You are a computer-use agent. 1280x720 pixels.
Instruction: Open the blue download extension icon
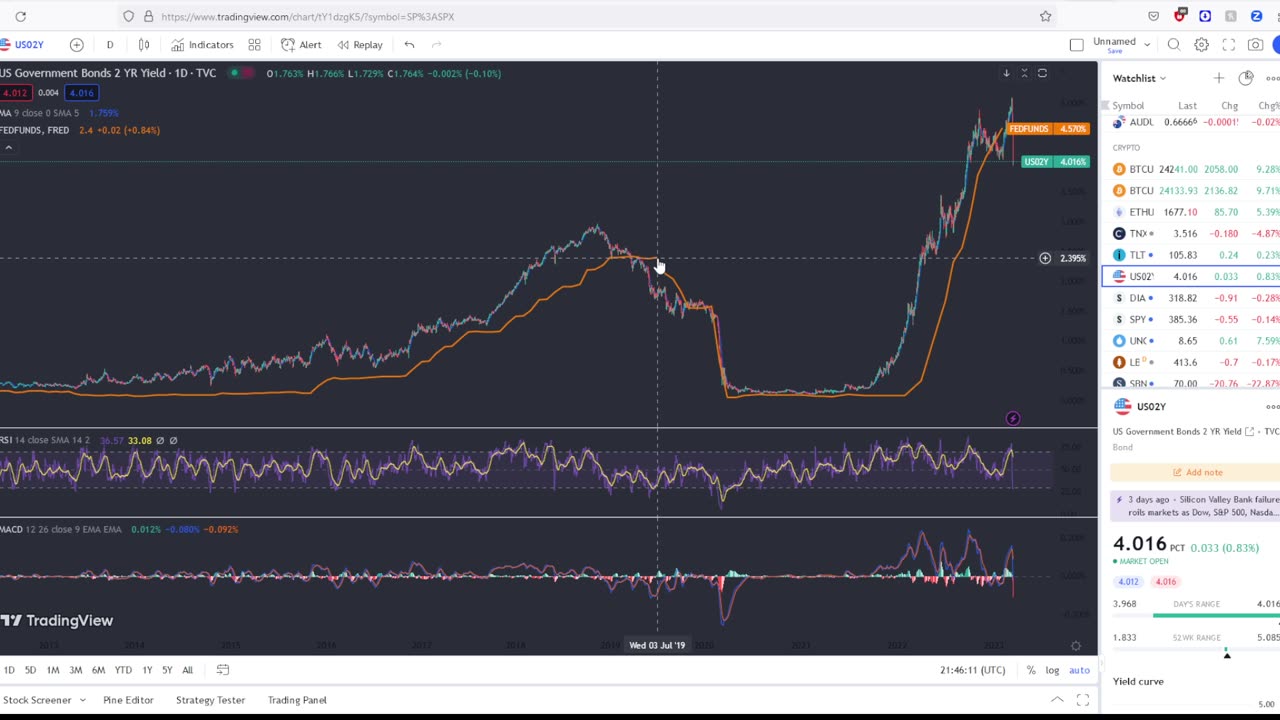1205,16
